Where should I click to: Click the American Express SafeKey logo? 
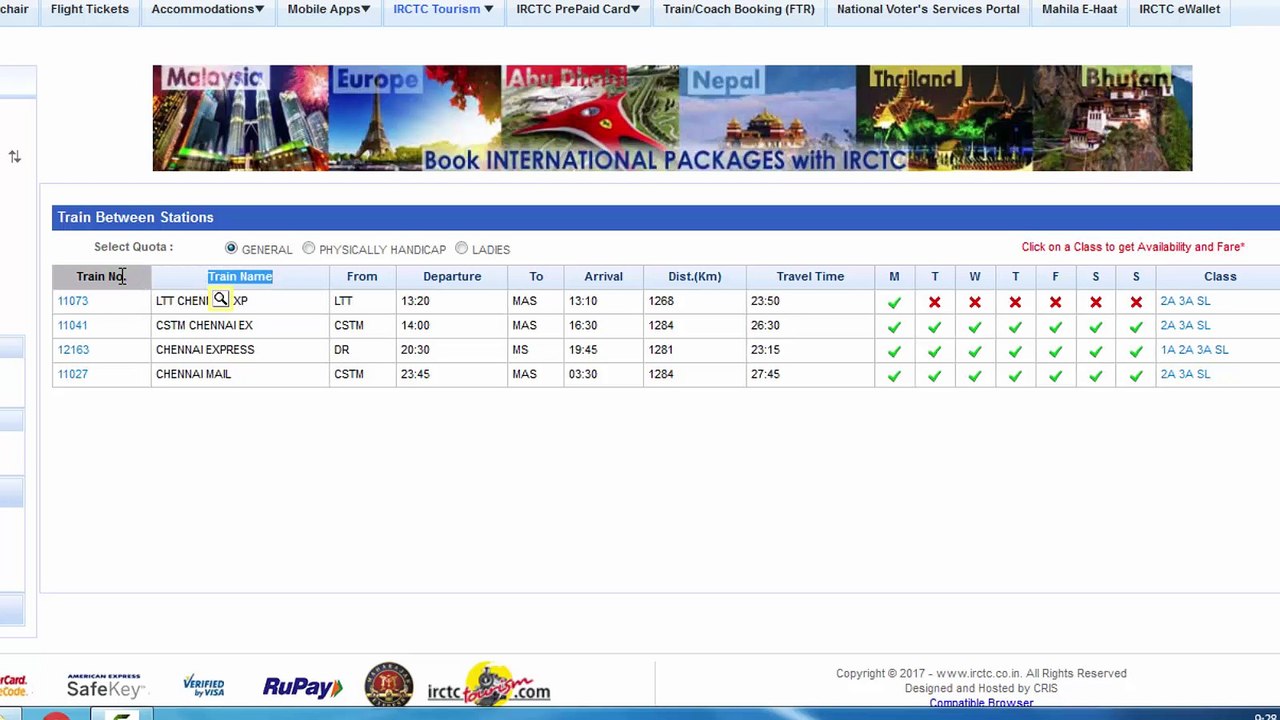tap(105, 686)
